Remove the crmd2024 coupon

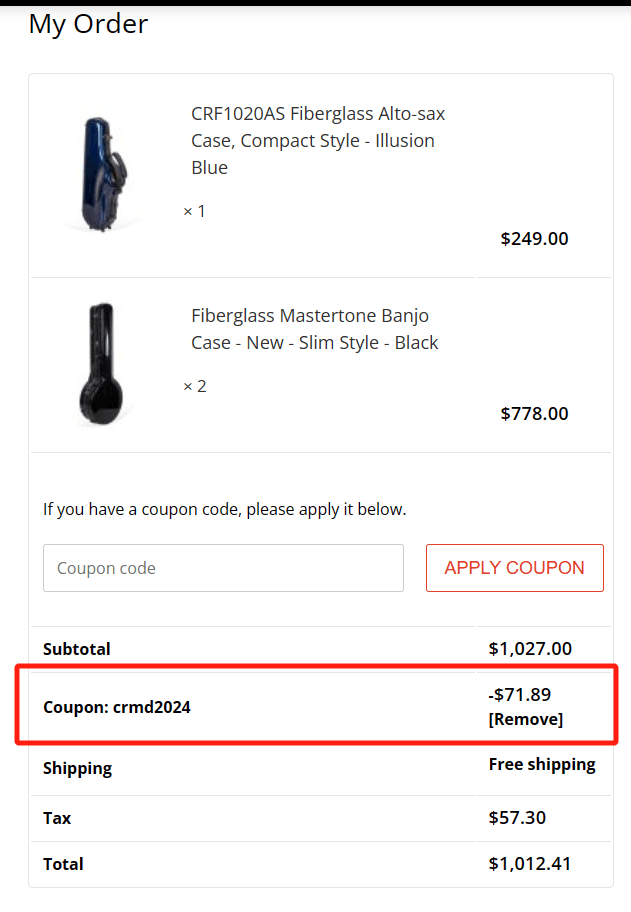click(x=525, y=719)
